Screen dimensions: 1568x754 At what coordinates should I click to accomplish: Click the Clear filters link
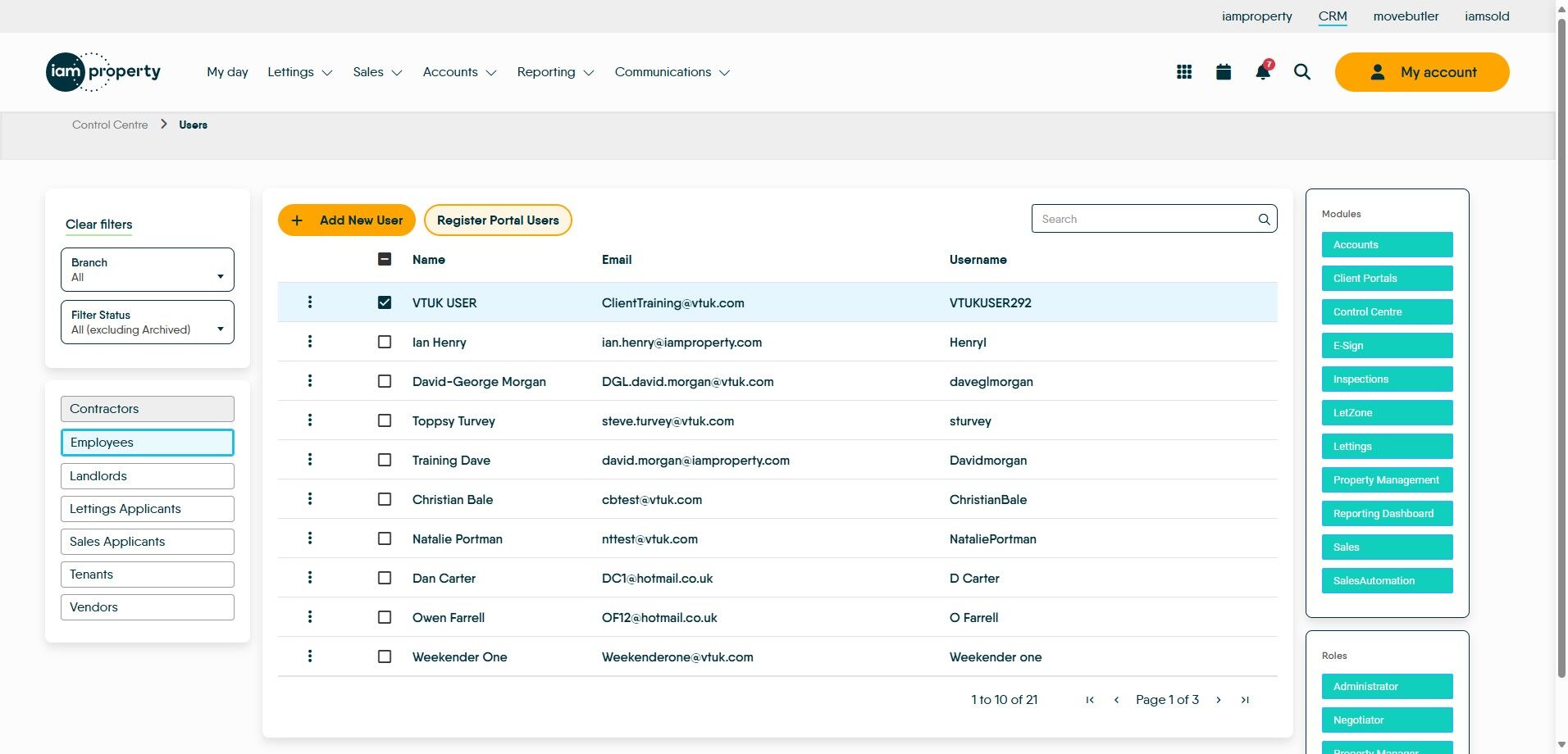[98, 225]
